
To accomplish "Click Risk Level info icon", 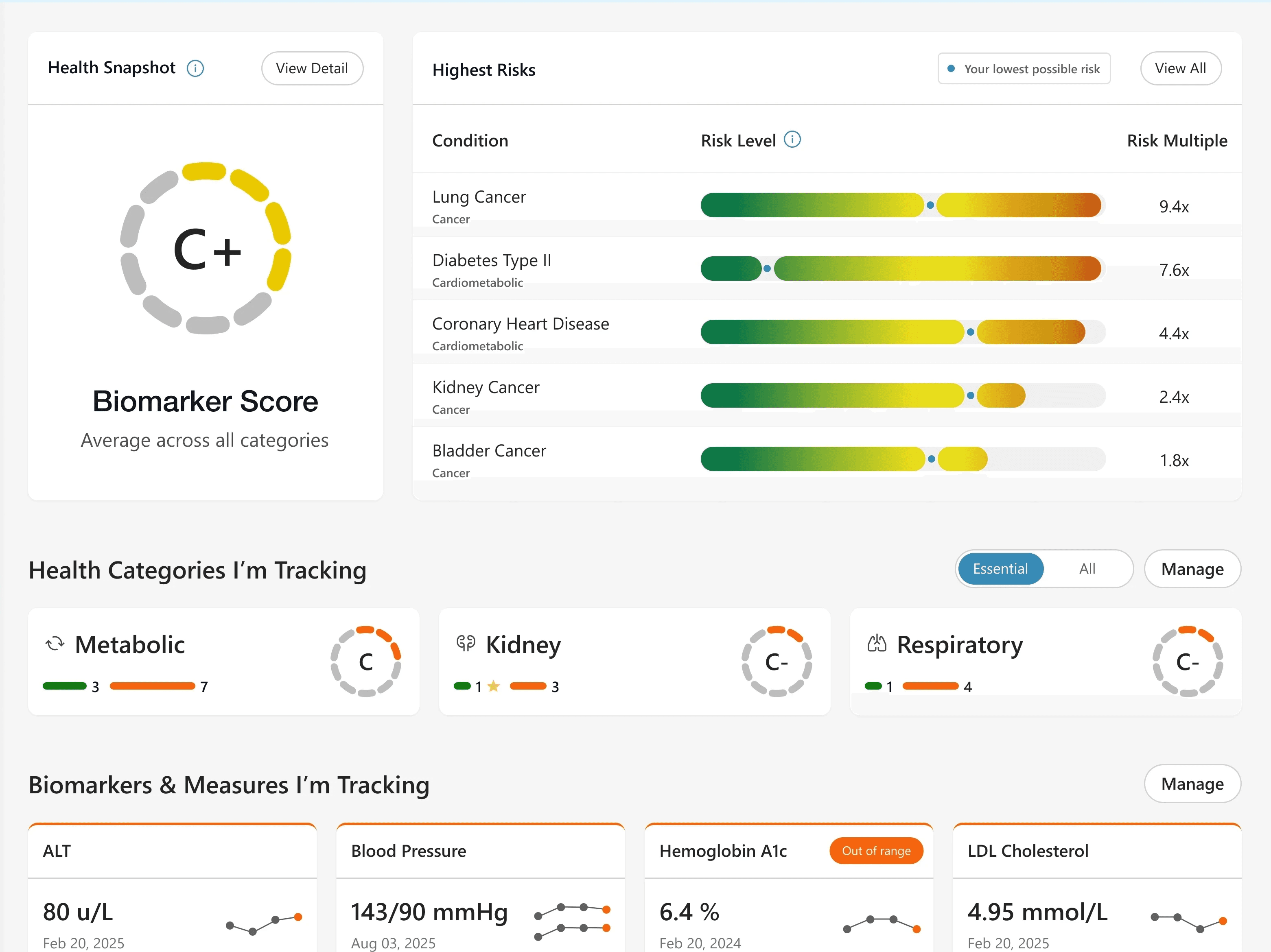I will tap(792, 140).
